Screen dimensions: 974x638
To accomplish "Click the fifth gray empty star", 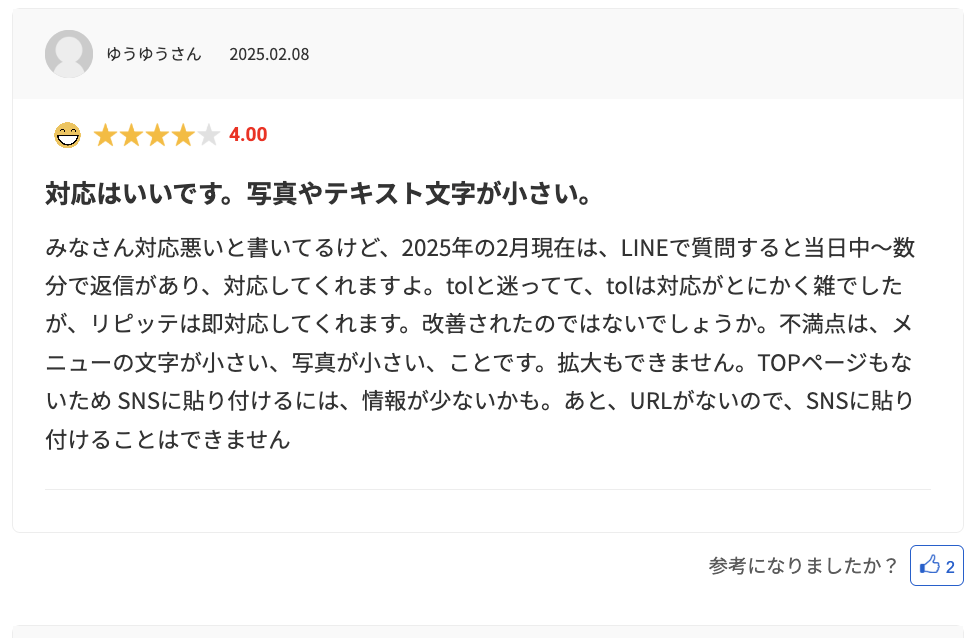I will 208,135.
